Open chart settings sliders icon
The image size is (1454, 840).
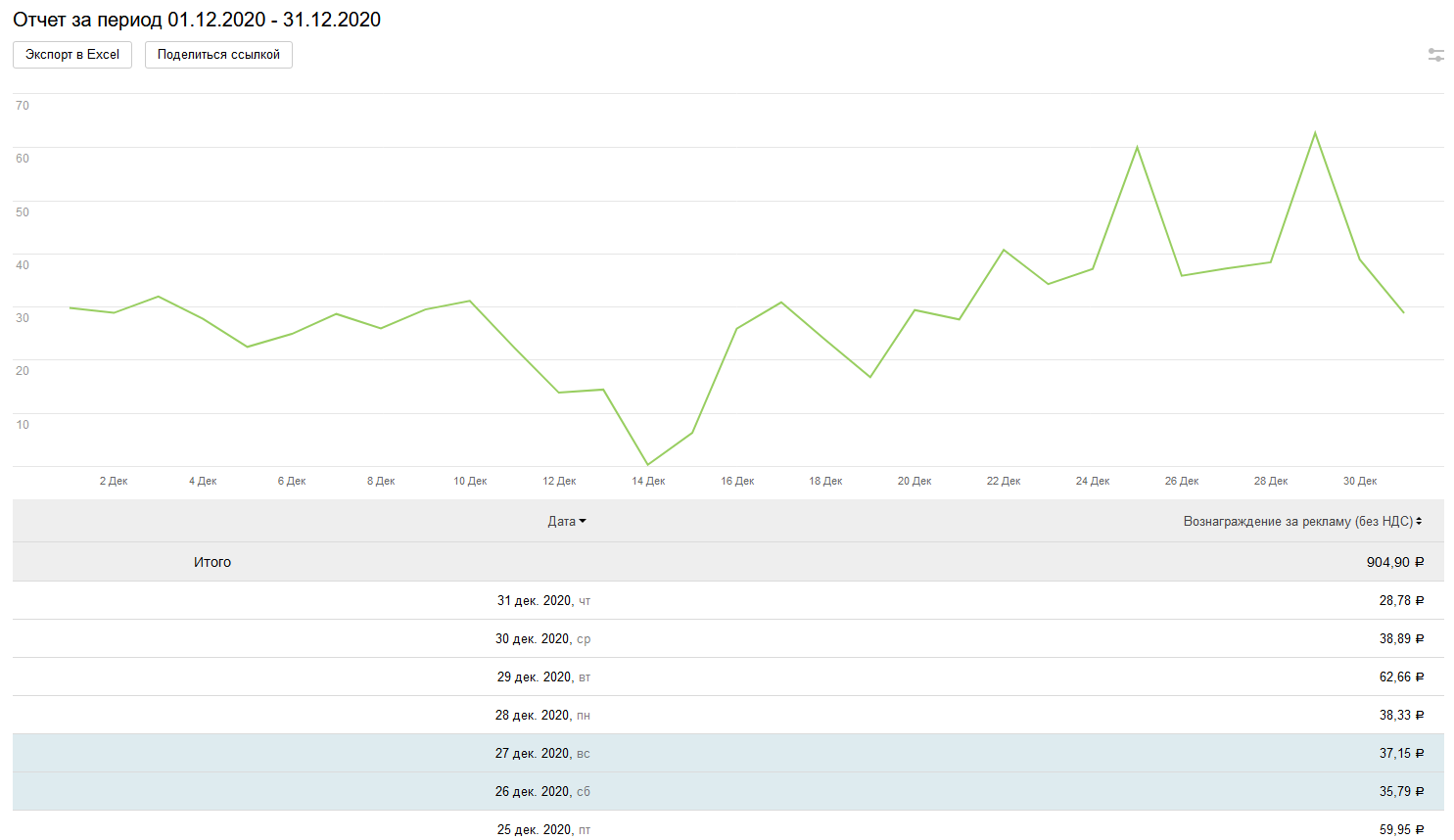[x=1435, y=55]
